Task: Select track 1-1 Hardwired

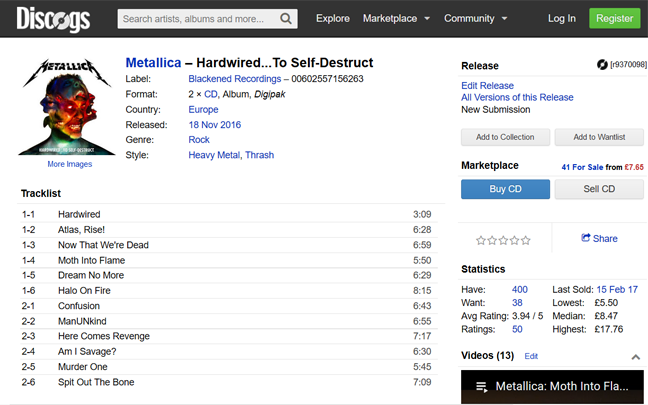Action: tap(79, 214)
